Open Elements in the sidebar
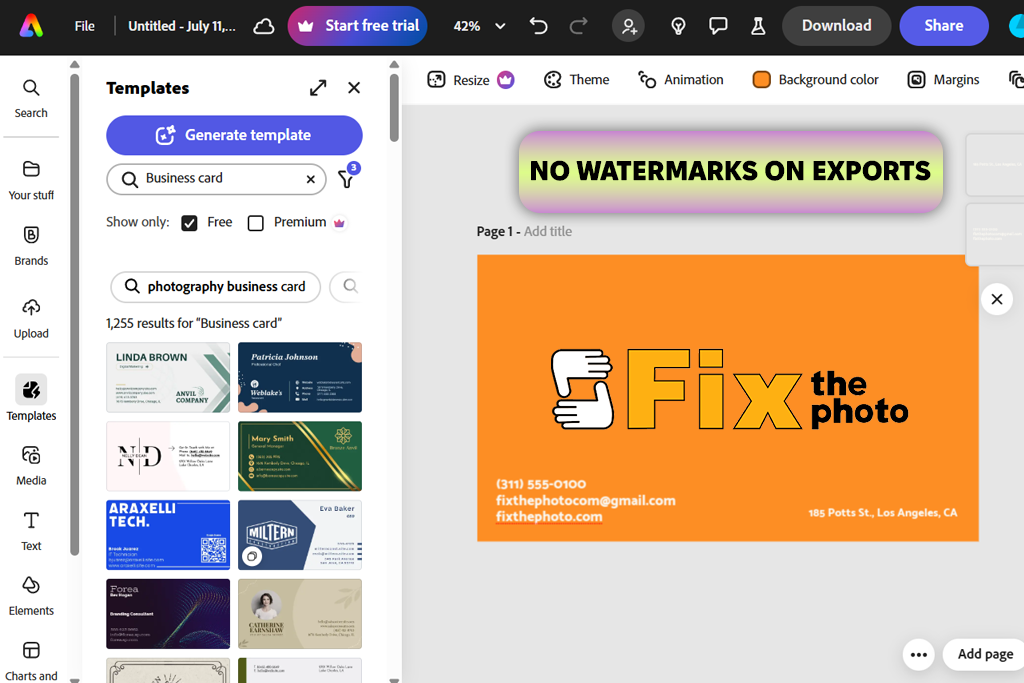The width and height of the screenshot is (1024, 683). pos(31,596)
